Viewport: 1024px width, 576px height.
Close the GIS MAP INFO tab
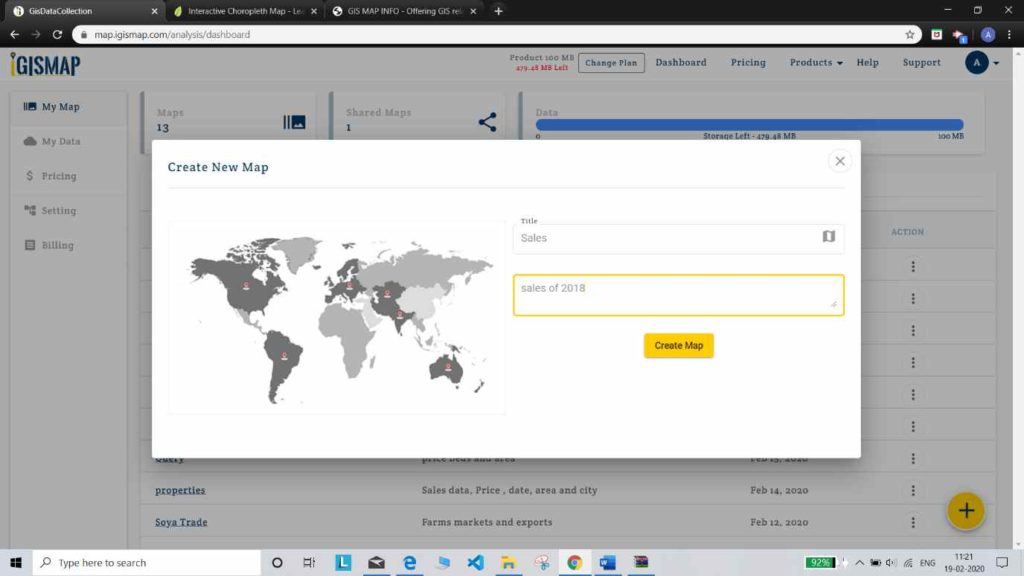(x=473, y=11)
